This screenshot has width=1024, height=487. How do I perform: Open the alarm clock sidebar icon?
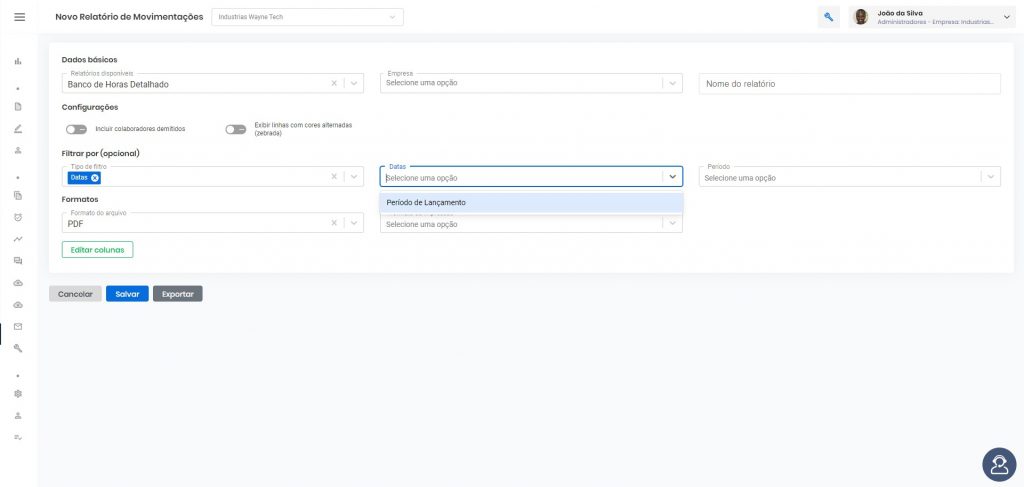click(x=18, y=217)
